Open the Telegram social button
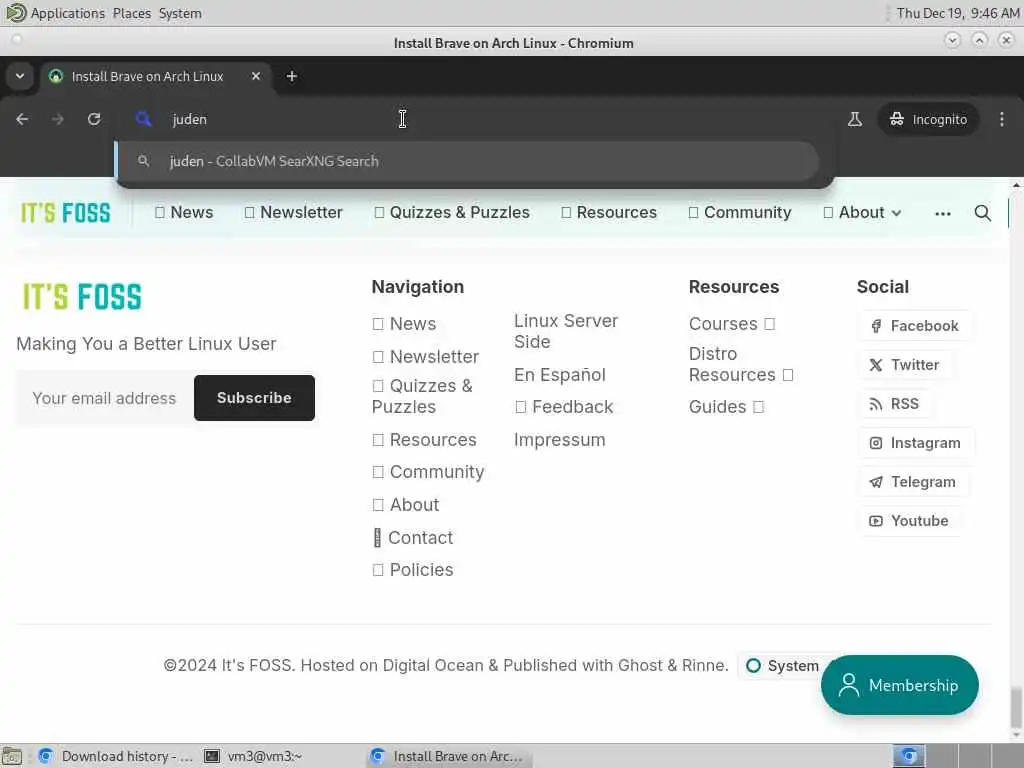The image size is (1024, 768). [912, 482]
